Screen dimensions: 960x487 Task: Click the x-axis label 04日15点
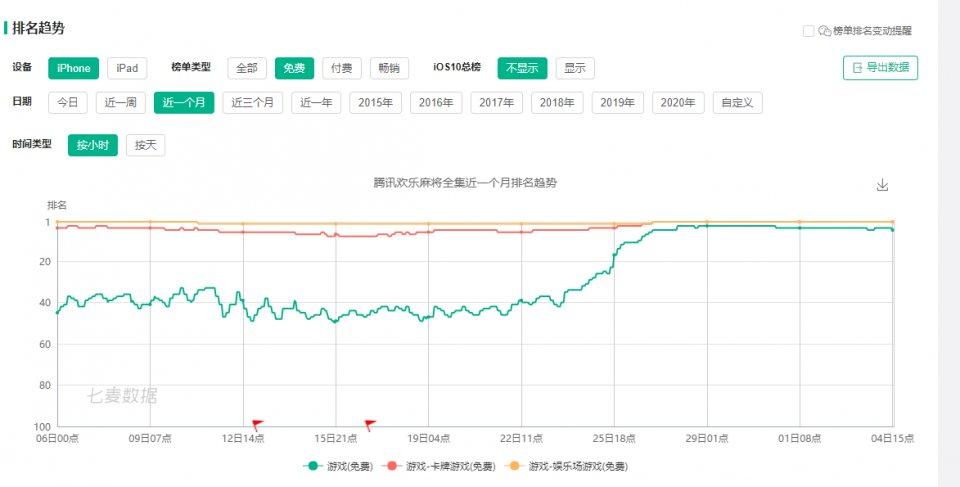(893, 438)
